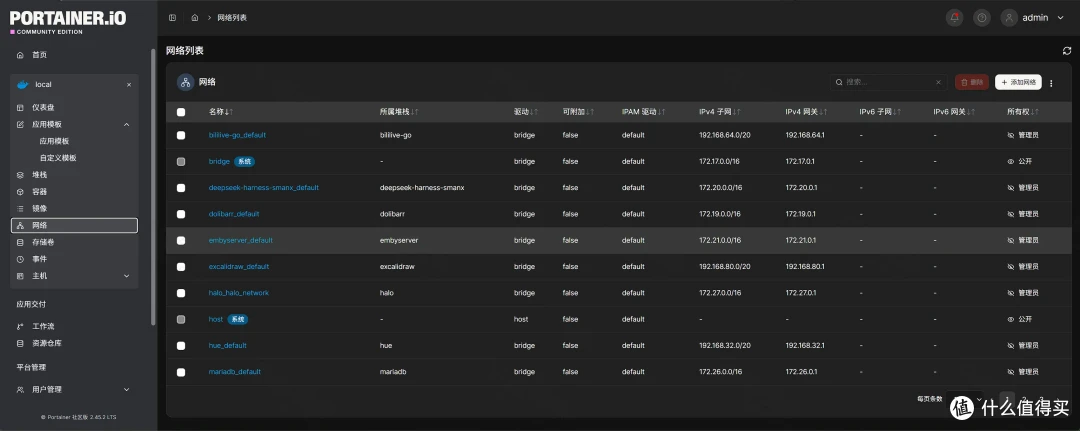Click the home icon in breadcrumb
Image resolution: width=1080 pixels, height=431 pixels.
coord(195,18)
